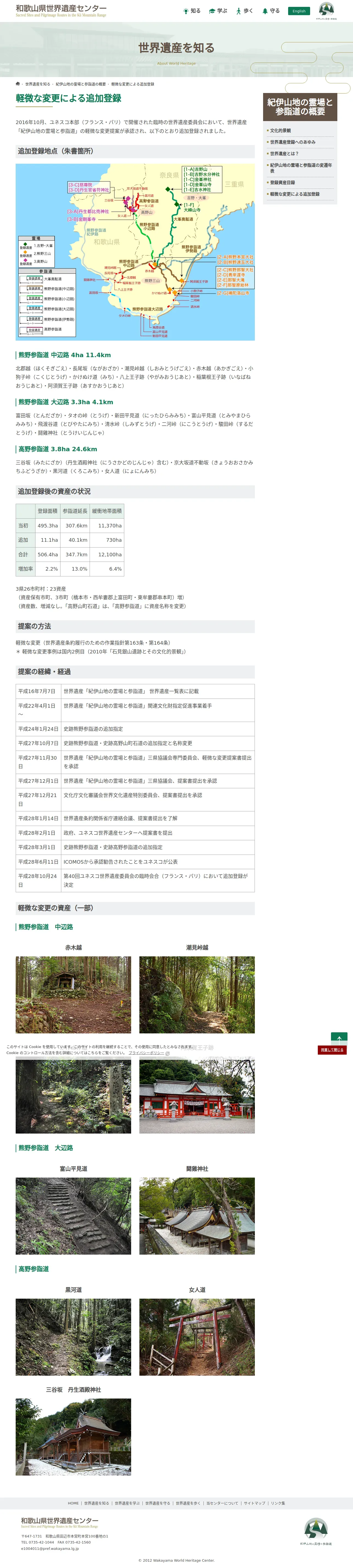Open 世界遺産とは？ in the sidebar
This screenshot has width=353, height=1568.
[x=284, y=154]
